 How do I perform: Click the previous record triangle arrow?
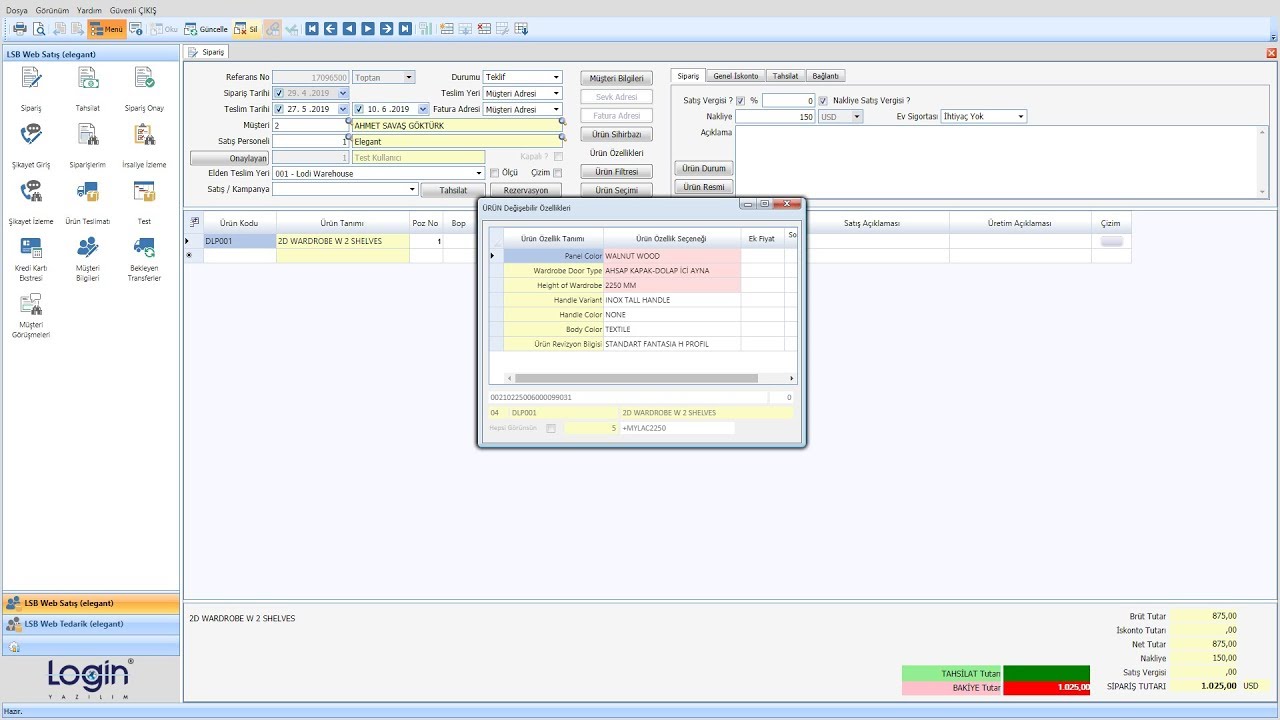pyautogui.click(x=349, y=29)
